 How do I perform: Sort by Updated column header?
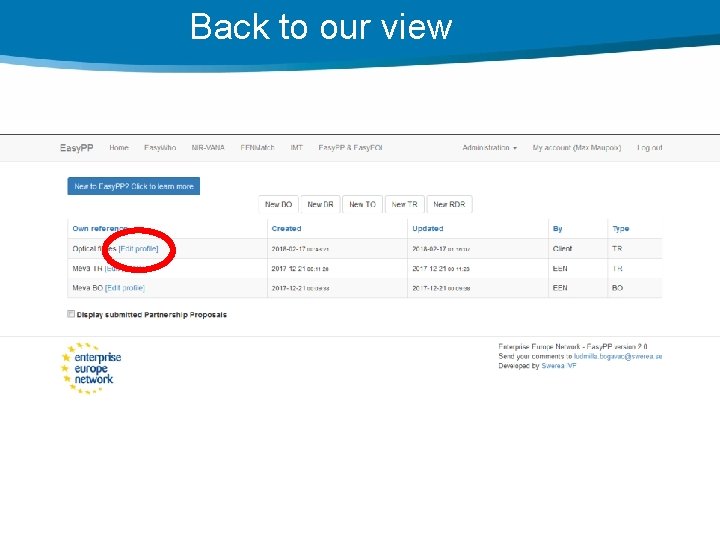click(x=428, y=229)
